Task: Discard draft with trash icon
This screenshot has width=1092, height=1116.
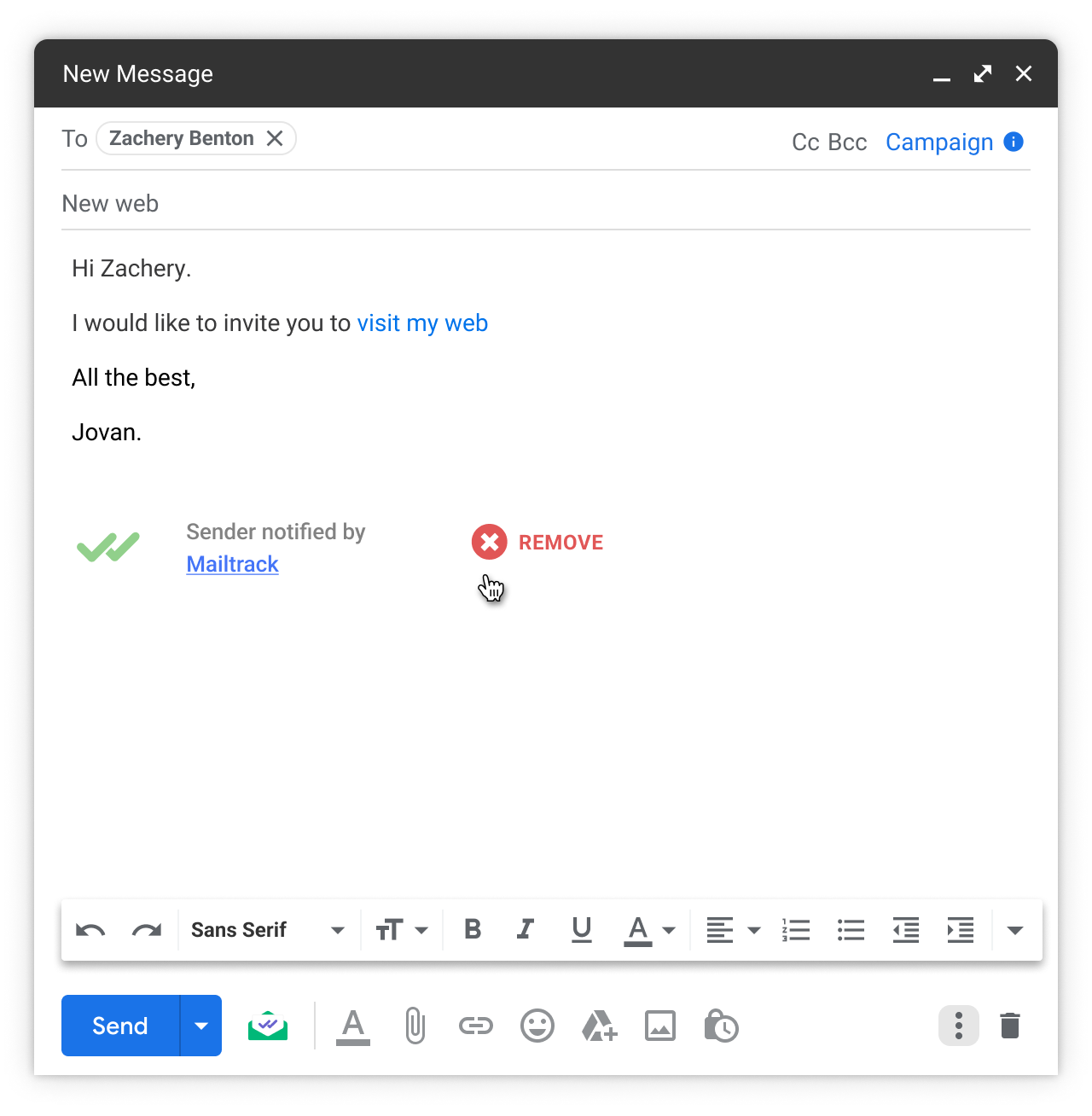Action: (1010, 1026)
